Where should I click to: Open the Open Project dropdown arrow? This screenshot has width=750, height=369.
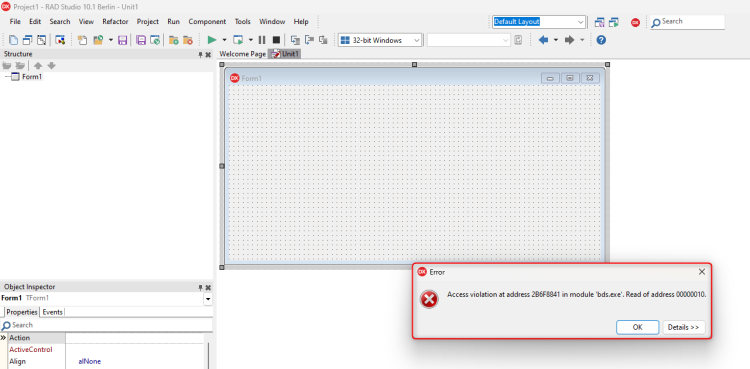tap(110, 40)
